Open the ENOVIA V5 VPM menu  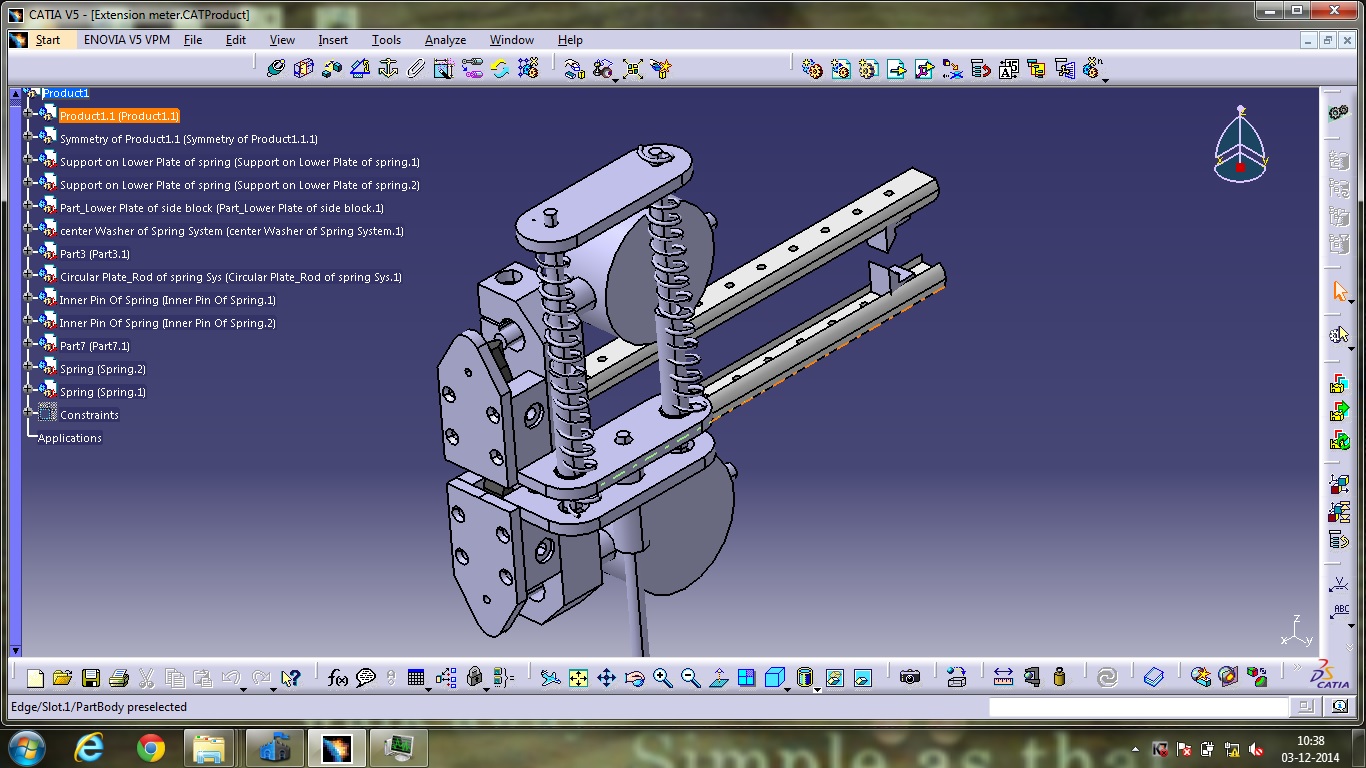(127, 40)
